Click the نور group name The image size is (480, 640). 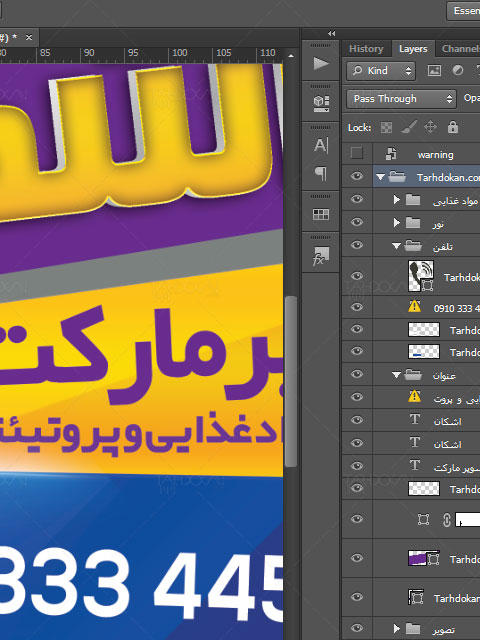click(x=438, y=224)
